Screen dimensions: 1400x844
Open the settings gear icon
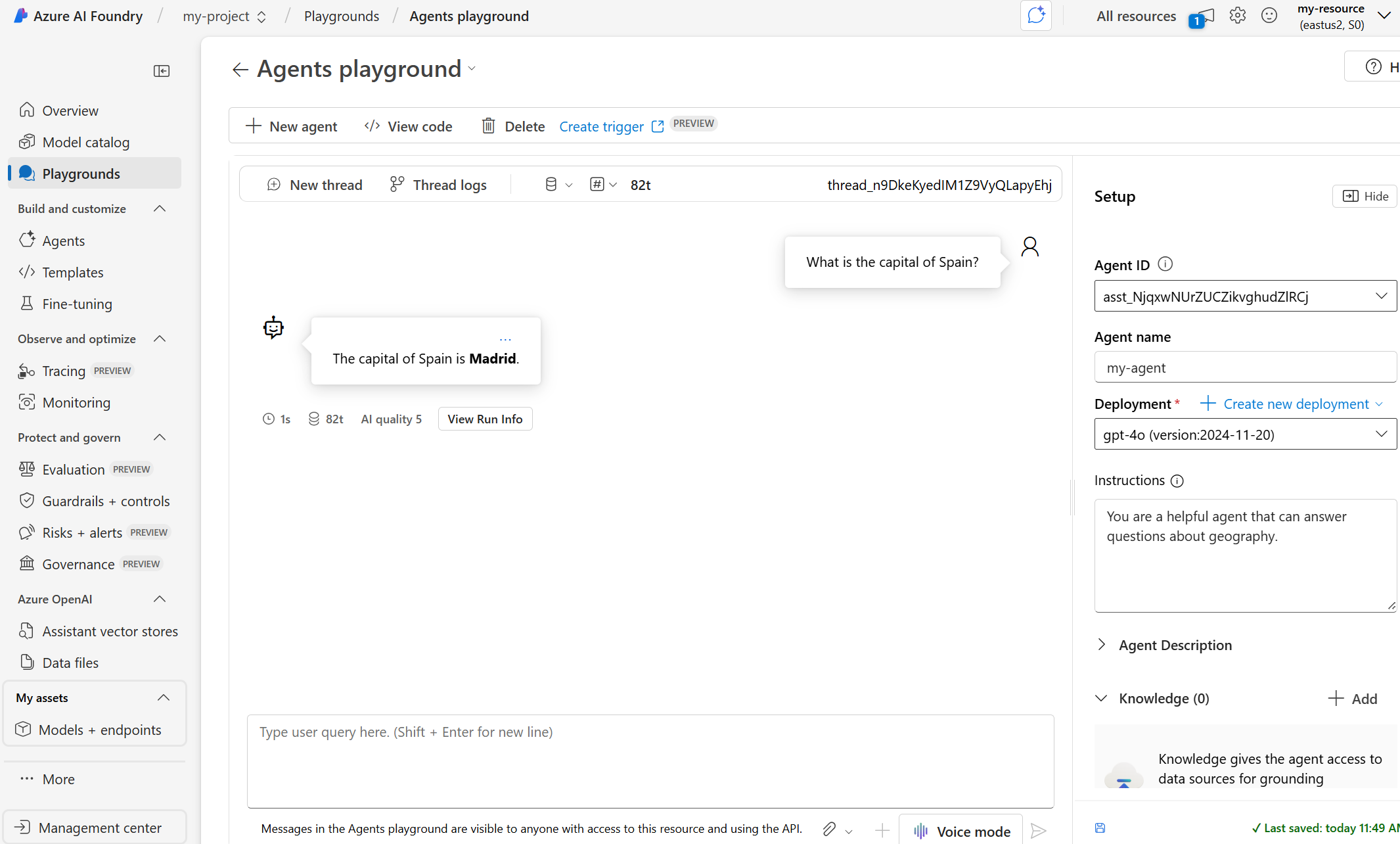coord(1238,16)
